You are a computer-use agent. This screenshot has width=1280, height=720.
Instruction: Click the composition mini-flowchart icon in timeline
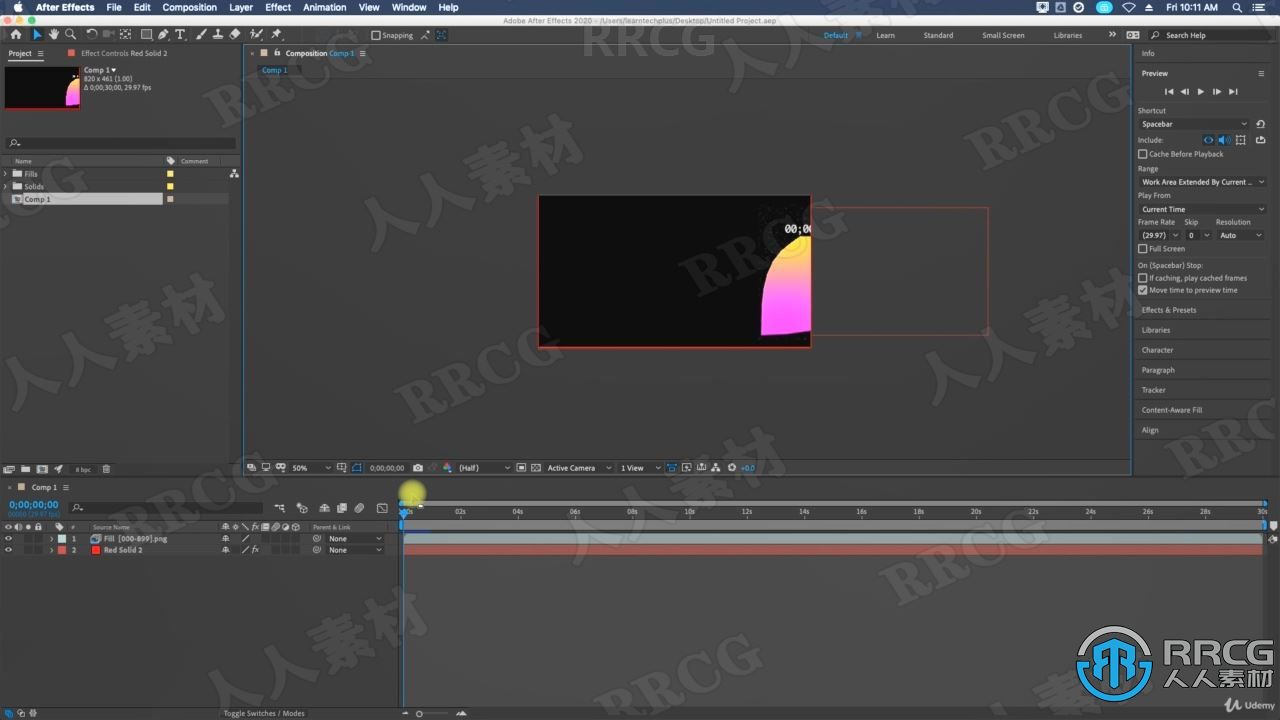coord(279,509)
